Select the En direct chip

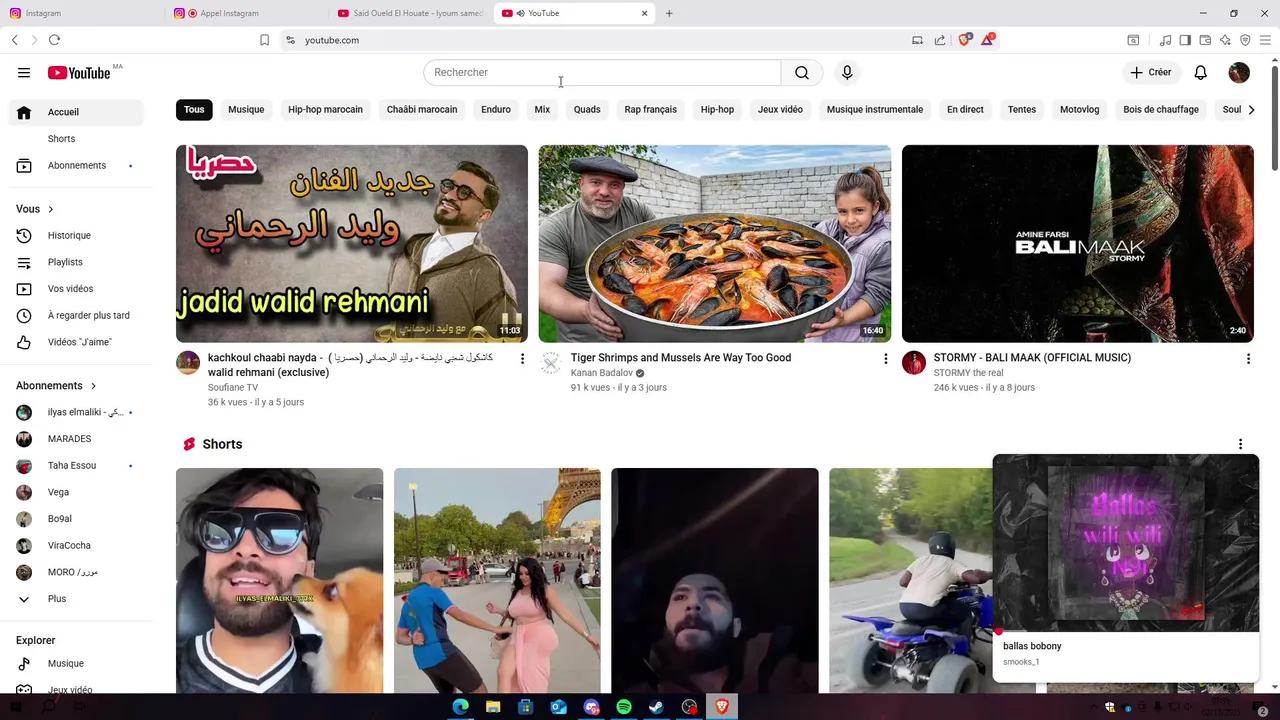click(x=965, y=109)
